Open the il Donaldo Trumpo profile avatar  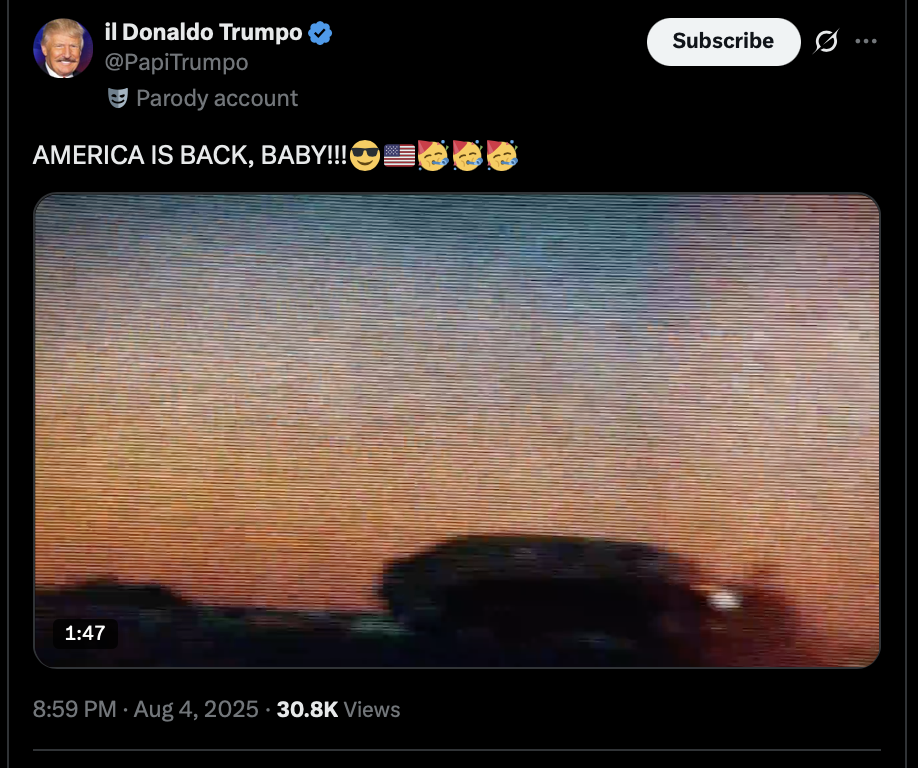click(x=63, y=48)
